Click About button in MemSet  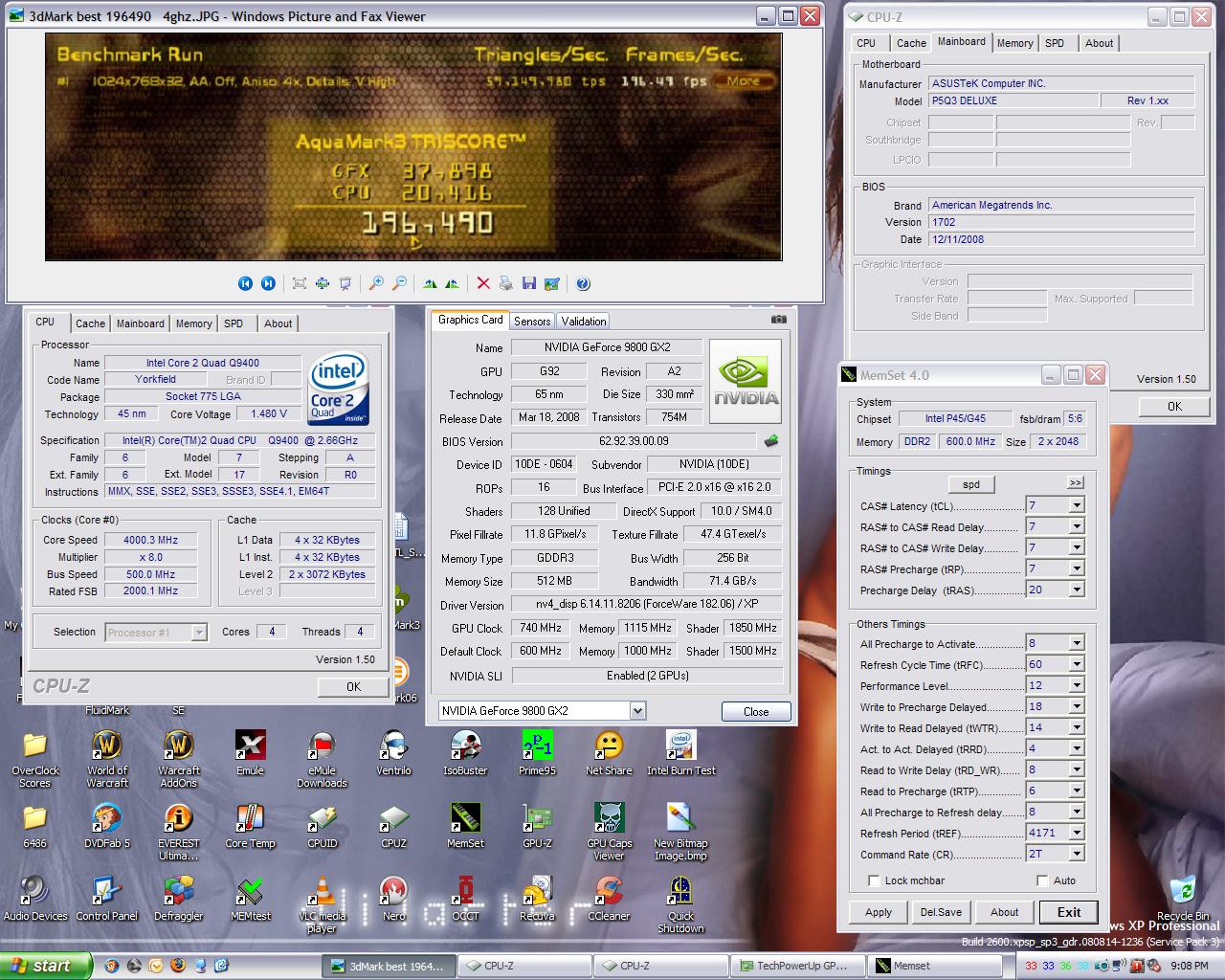pos(1004,912)
